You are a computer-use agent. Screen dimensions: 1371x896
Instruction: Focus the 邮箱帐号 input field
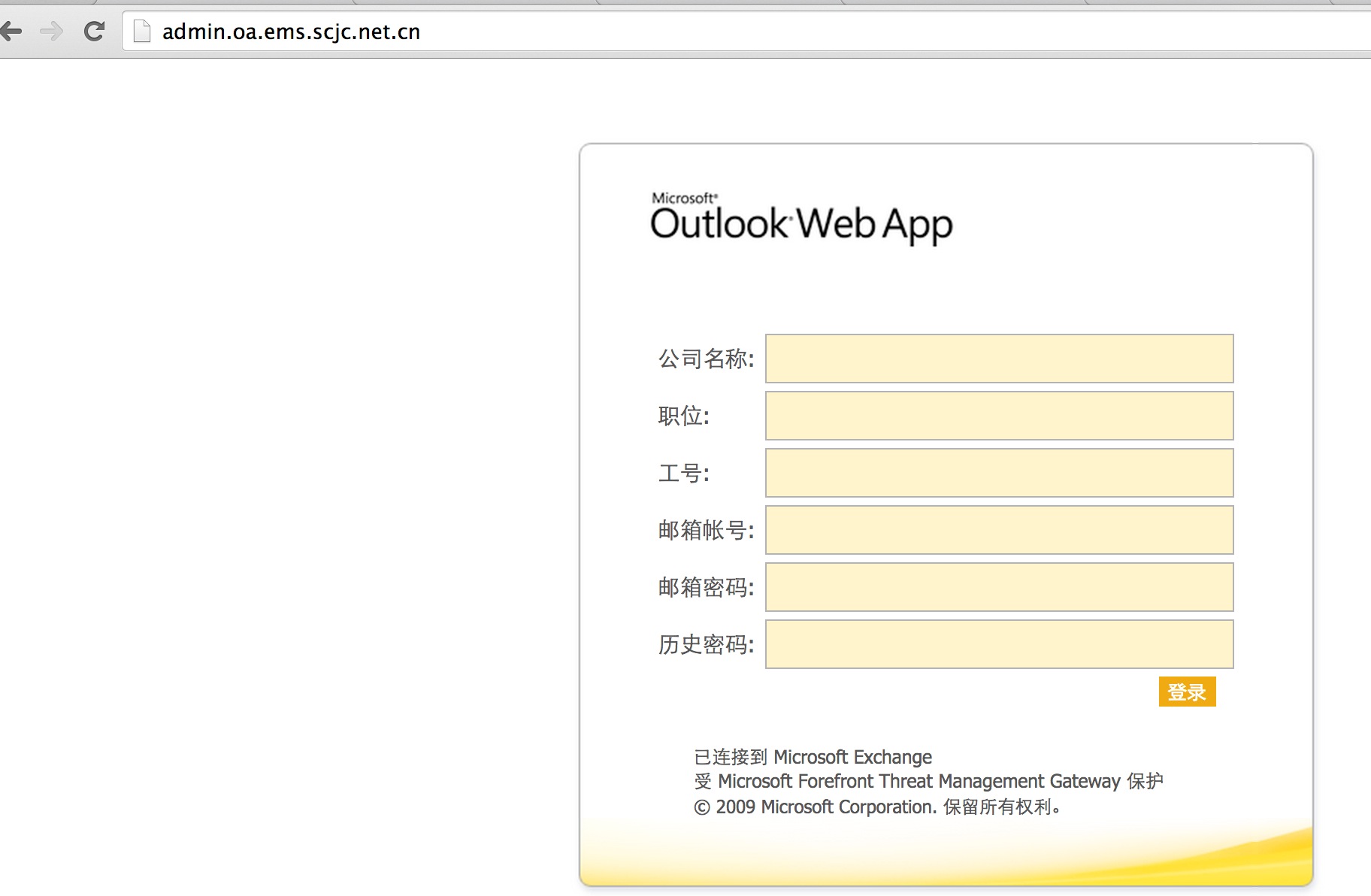(x=999, y=530)
